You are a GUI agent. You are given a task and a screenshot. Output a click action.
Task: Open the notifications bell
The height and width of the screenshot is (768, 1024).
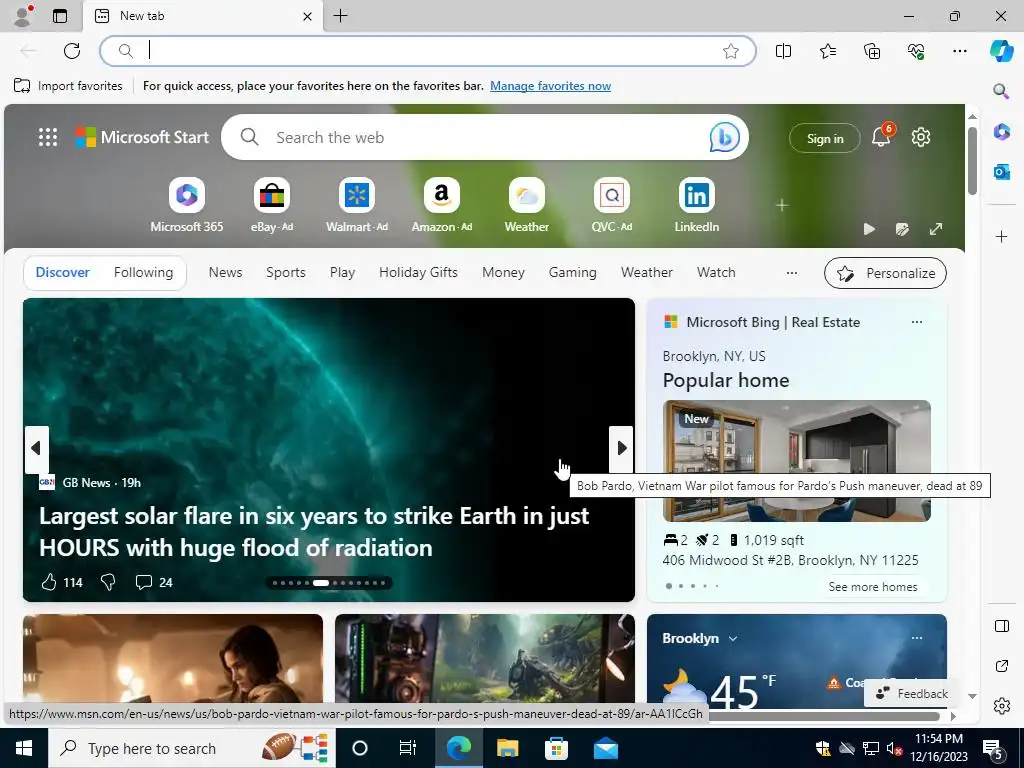[881, 137]
